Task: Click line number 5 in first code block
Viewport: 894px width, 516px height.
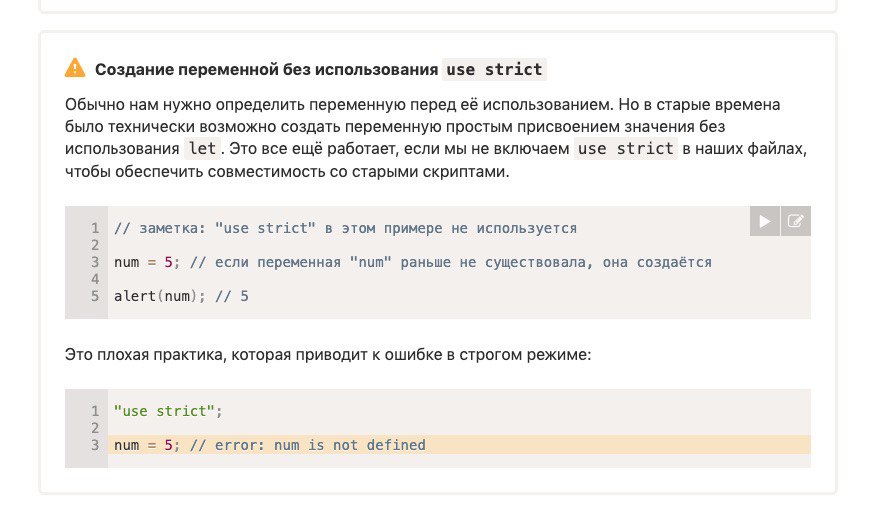Action: pyautogui.click(x=95, y=296)
